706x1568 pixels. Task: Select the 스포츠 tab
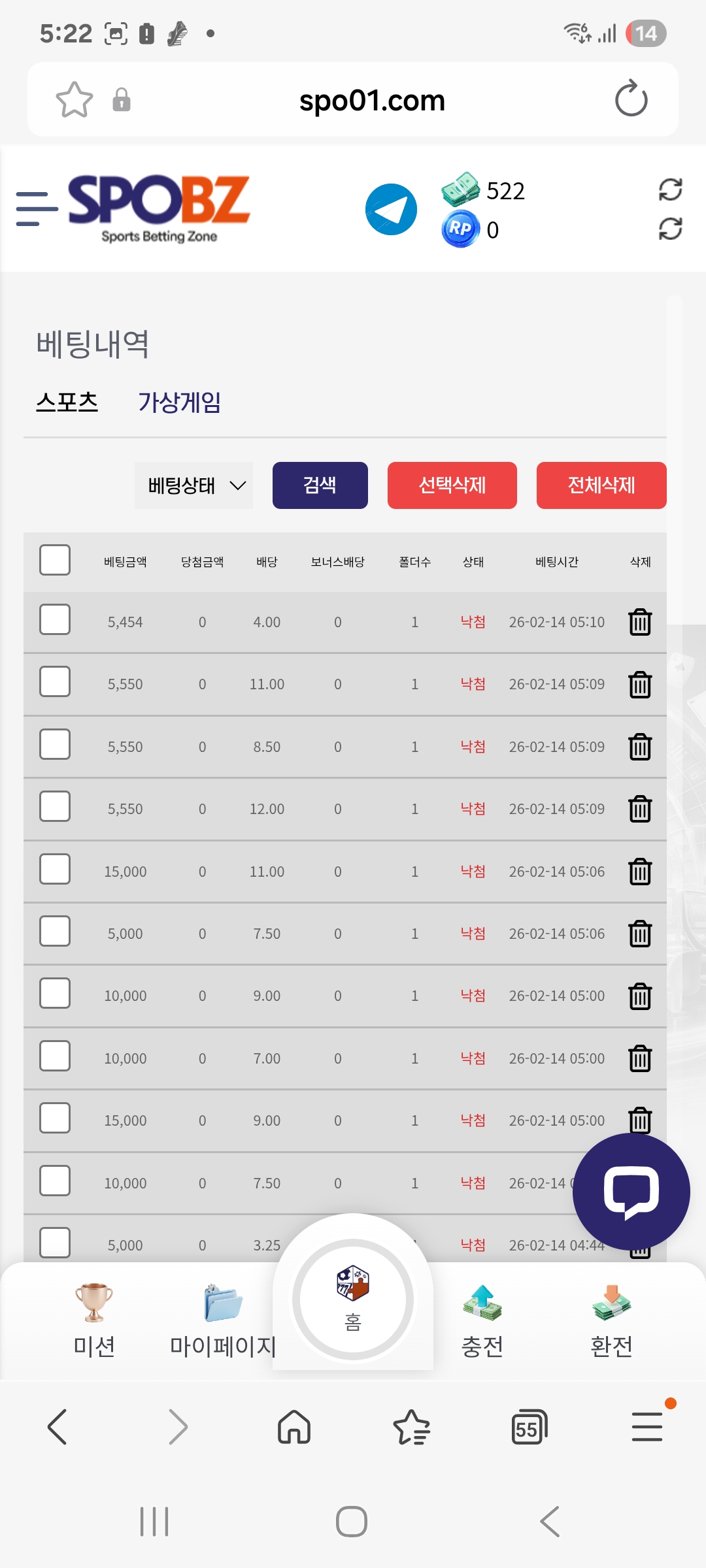[67, 402]
